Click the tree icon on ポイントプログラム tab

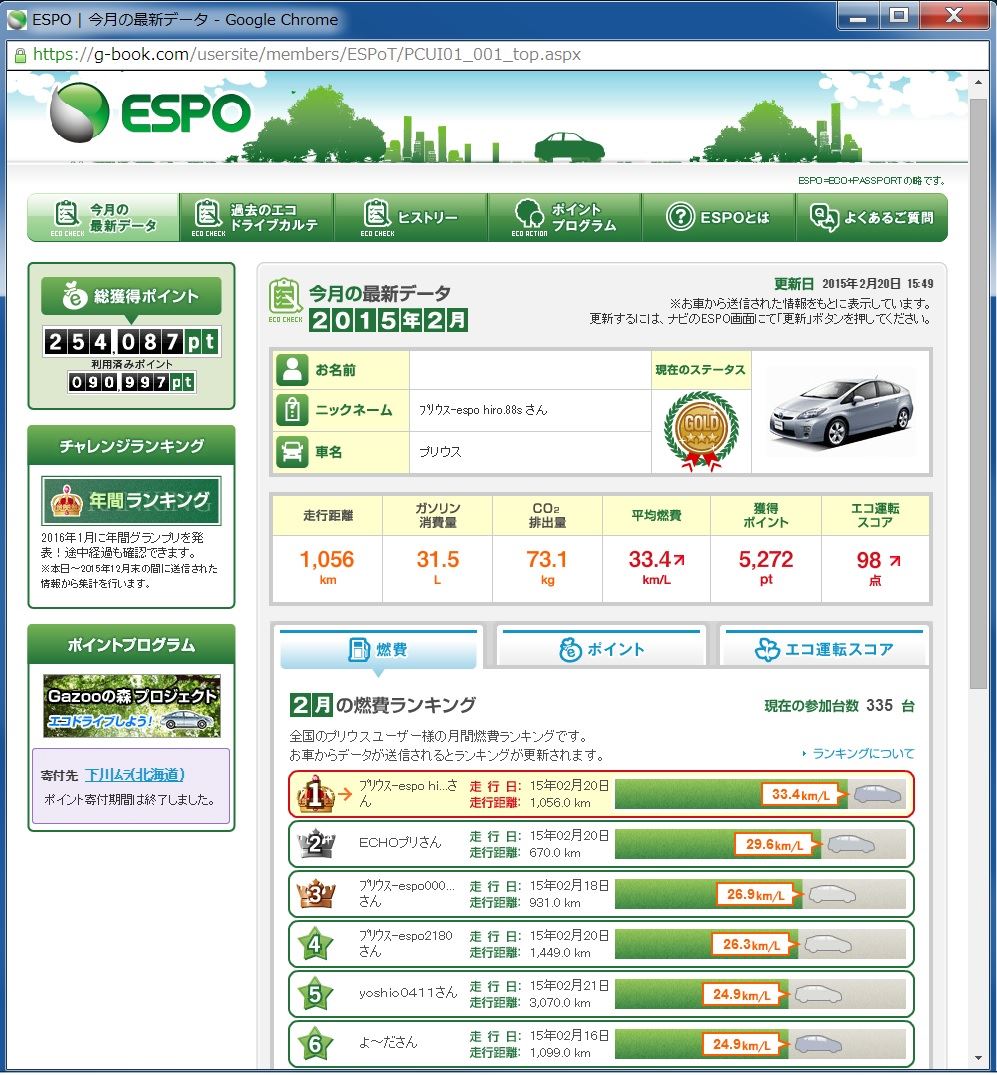click(529, 213)
